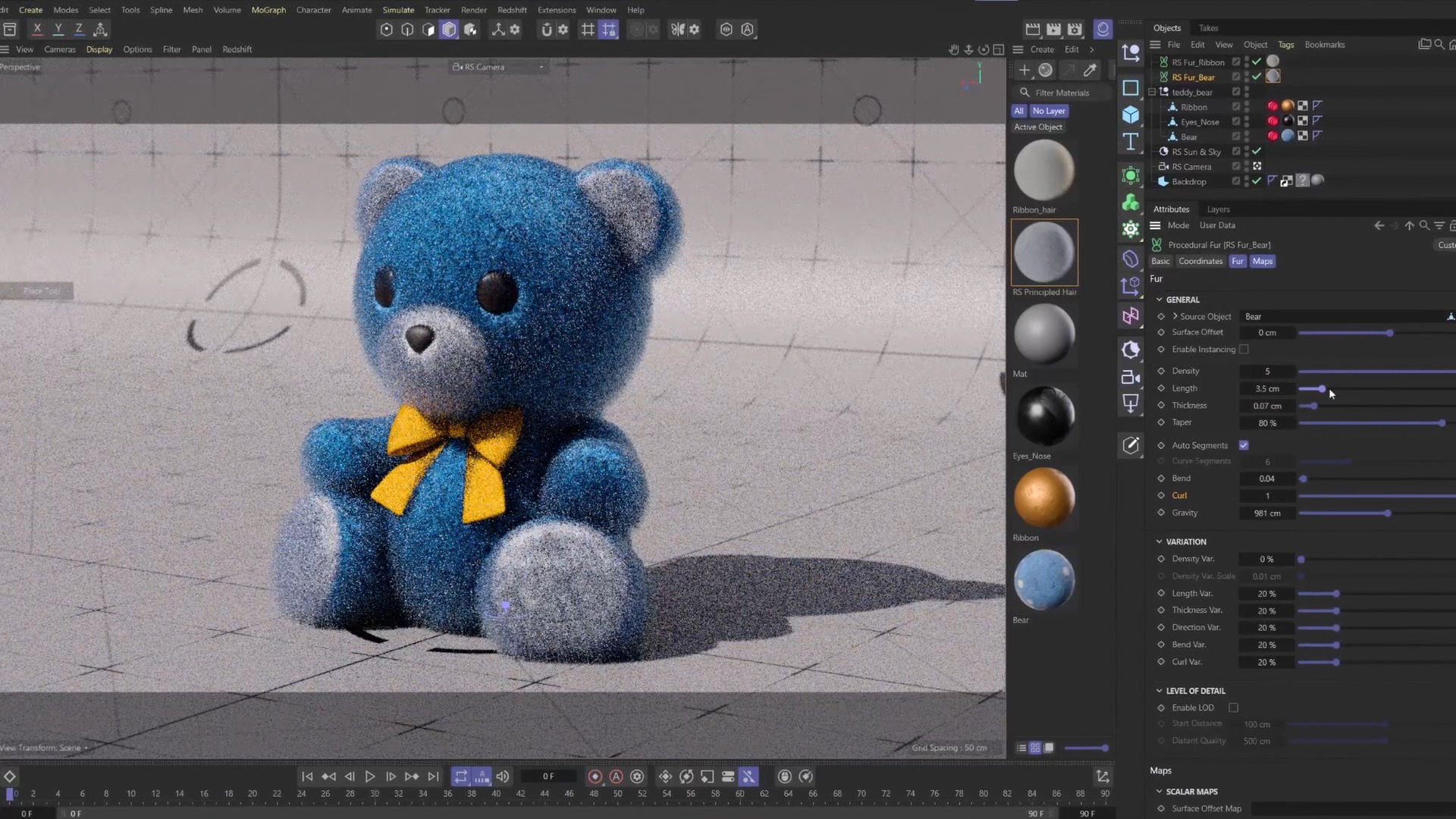The image size is (1456, 819).
Task: Click the record active objects button
Action: tap(595, 777)
